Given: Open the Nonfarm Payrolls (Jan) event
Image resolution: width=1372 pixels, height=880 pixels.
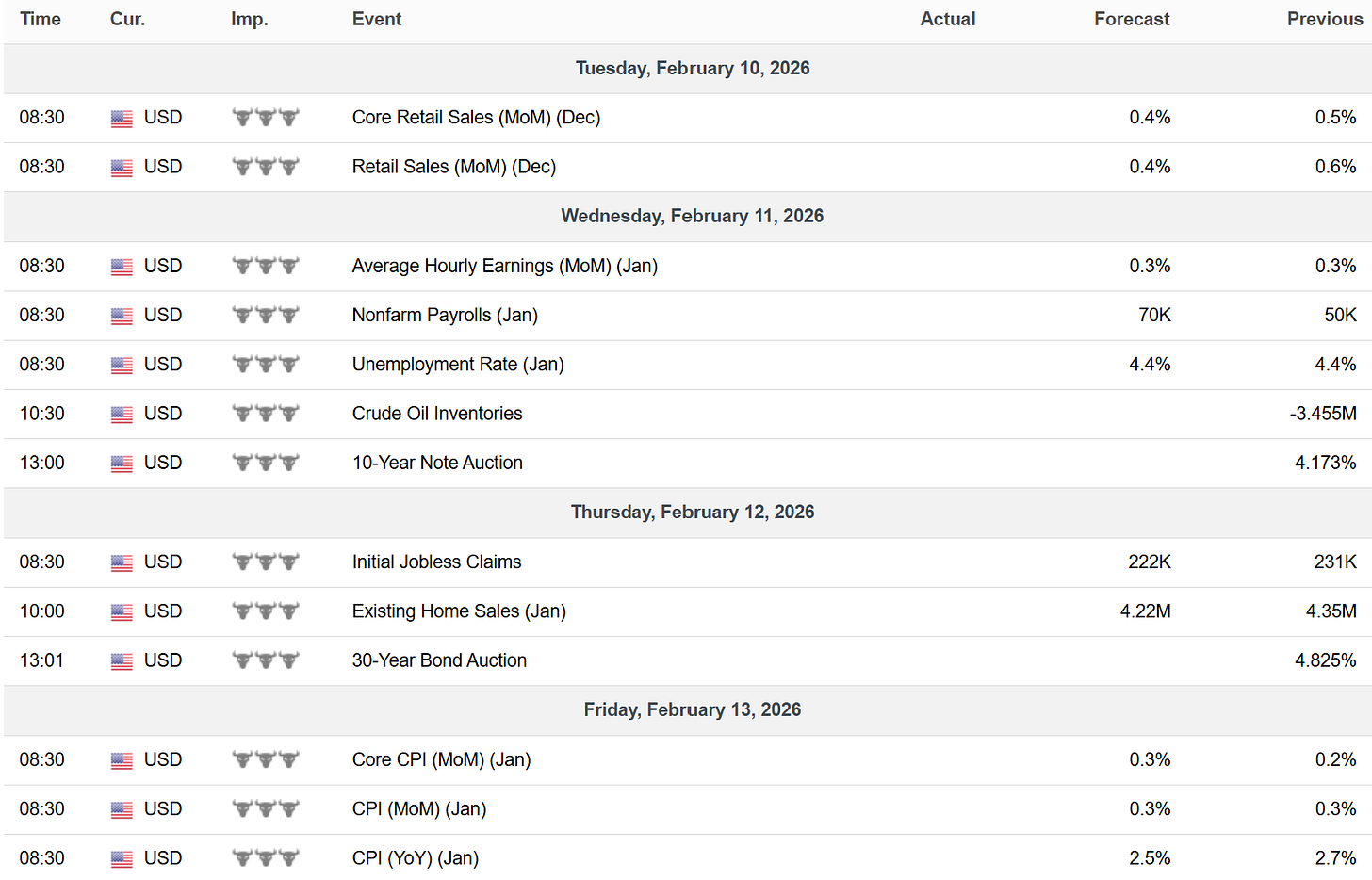Looking at the screenshot, I should [445, 316].
